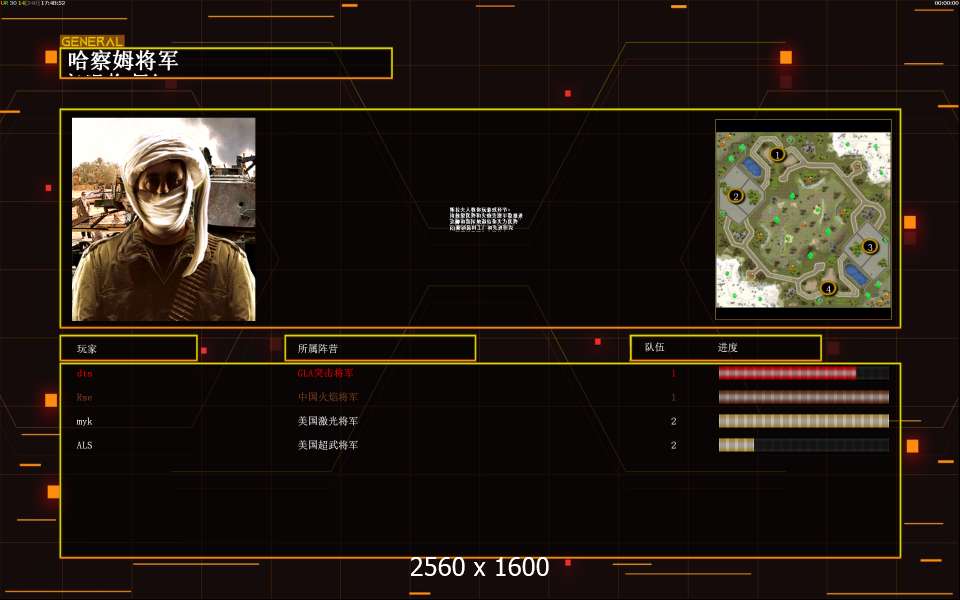Click the orange GENERAL label
960x600 pixels.
point(92,42)
